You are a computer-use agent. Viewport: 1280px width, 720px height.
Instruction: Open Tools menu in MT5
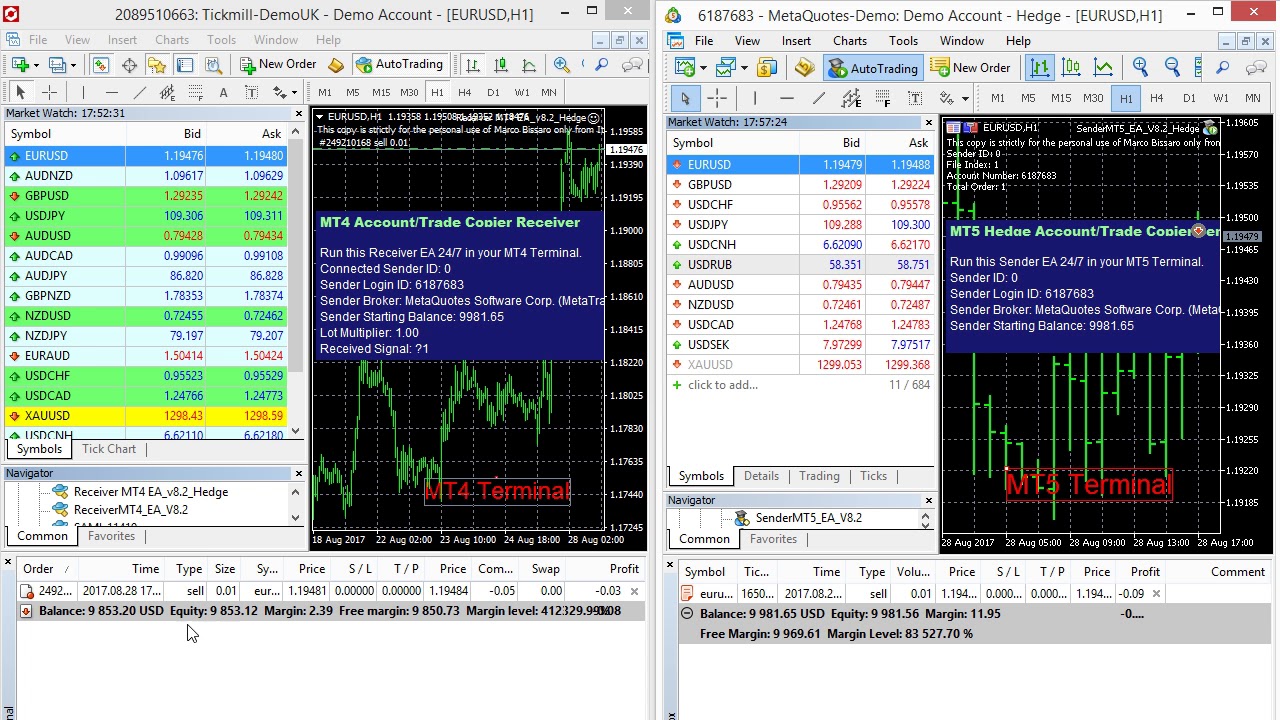pos(902,41)
